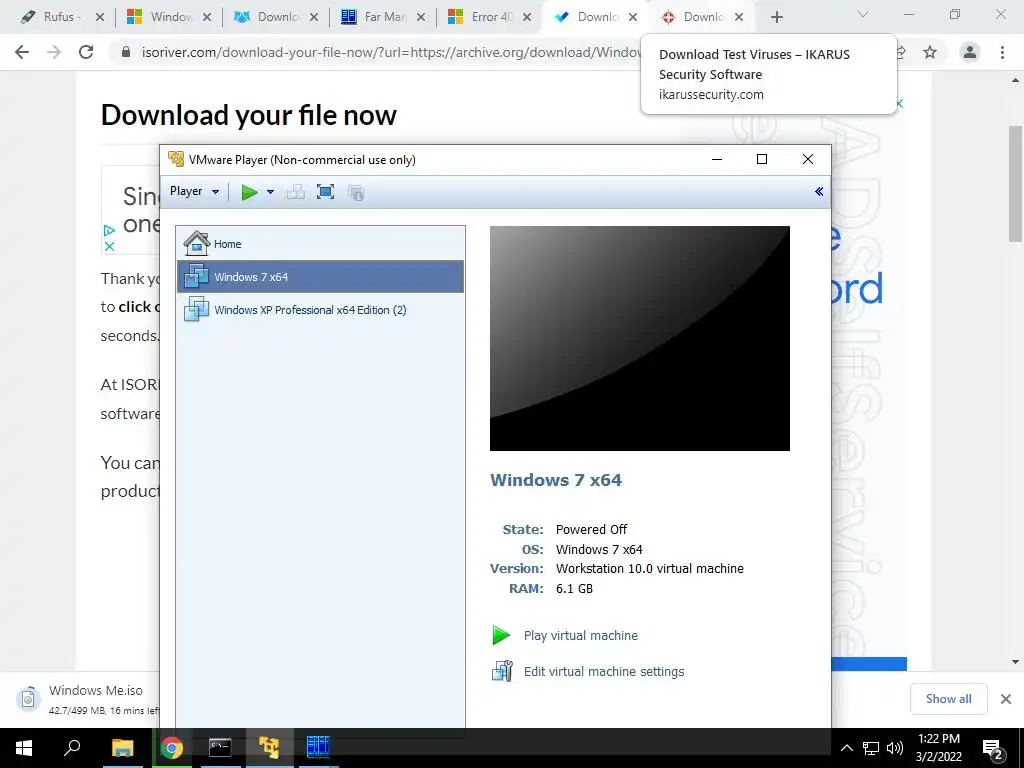The image size is (1024, 768).
Task: Open File Explorer from the taskbar
Action: click(x=122, y=748)
